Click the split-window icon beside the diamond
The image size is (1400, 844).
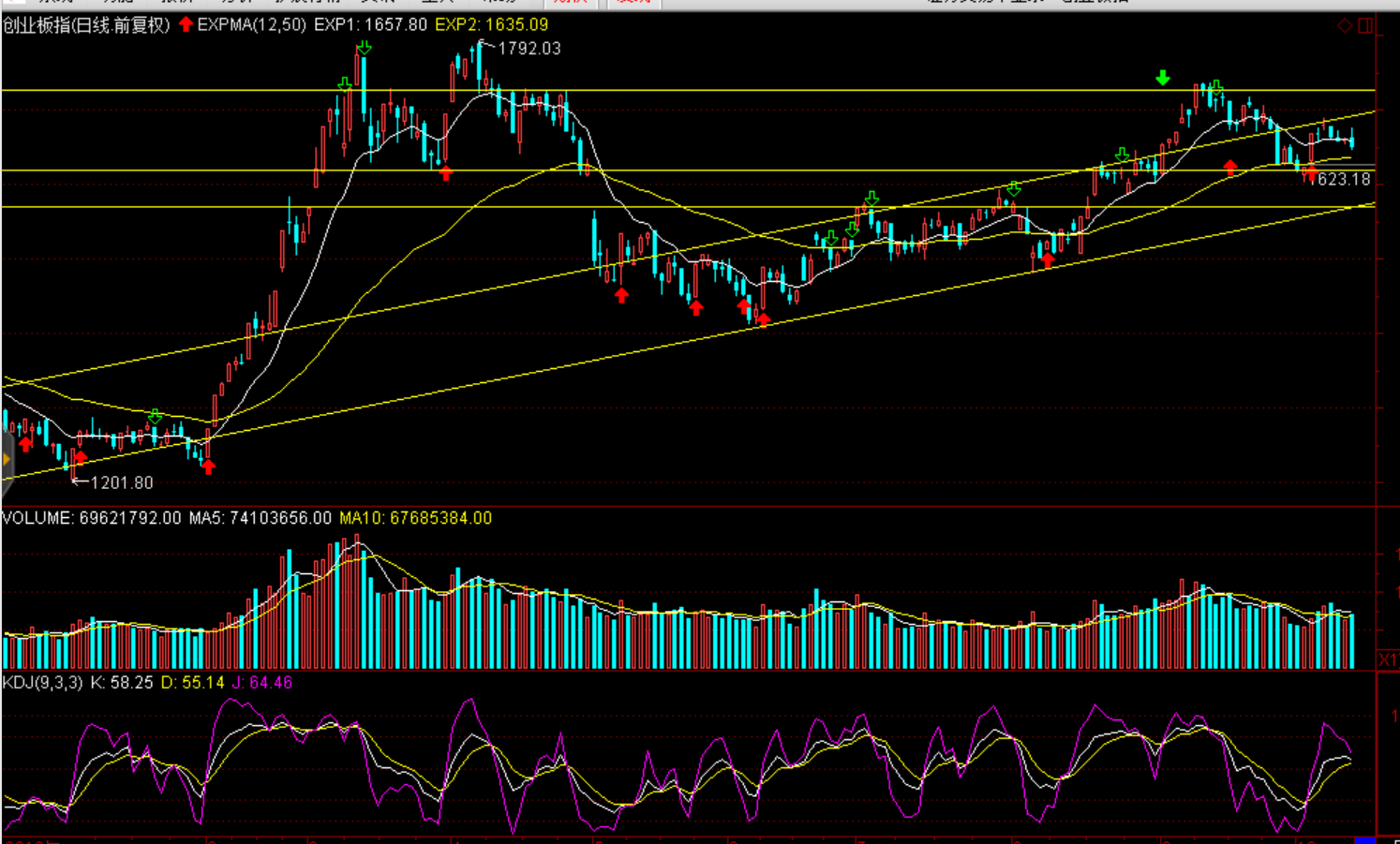coord(1365,25)
